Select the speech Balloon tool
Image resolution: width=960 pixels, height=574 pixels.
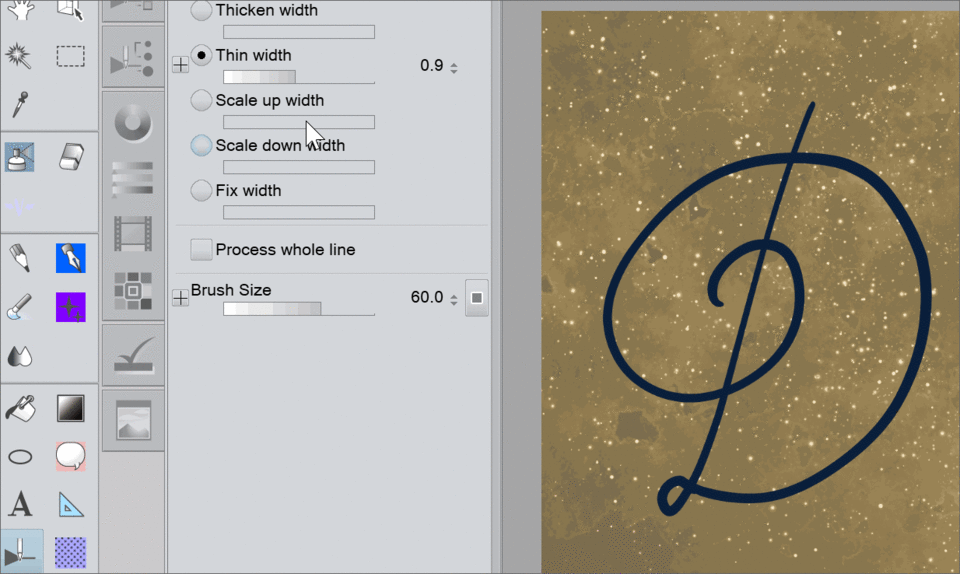point(70,457)
